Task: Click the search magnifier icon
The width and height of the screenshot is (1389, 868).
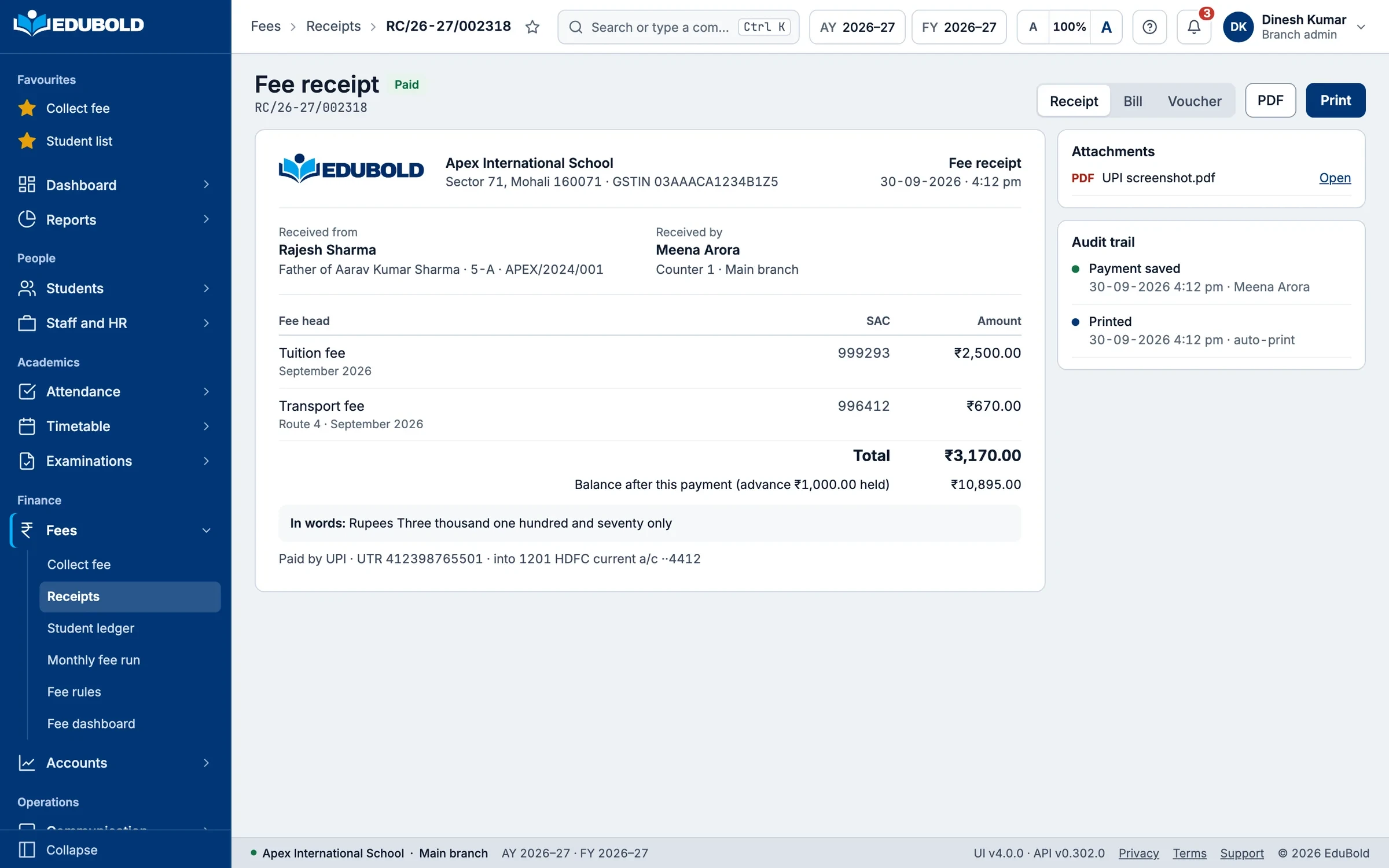Action: pyautogui.click(x=575, y=27)
